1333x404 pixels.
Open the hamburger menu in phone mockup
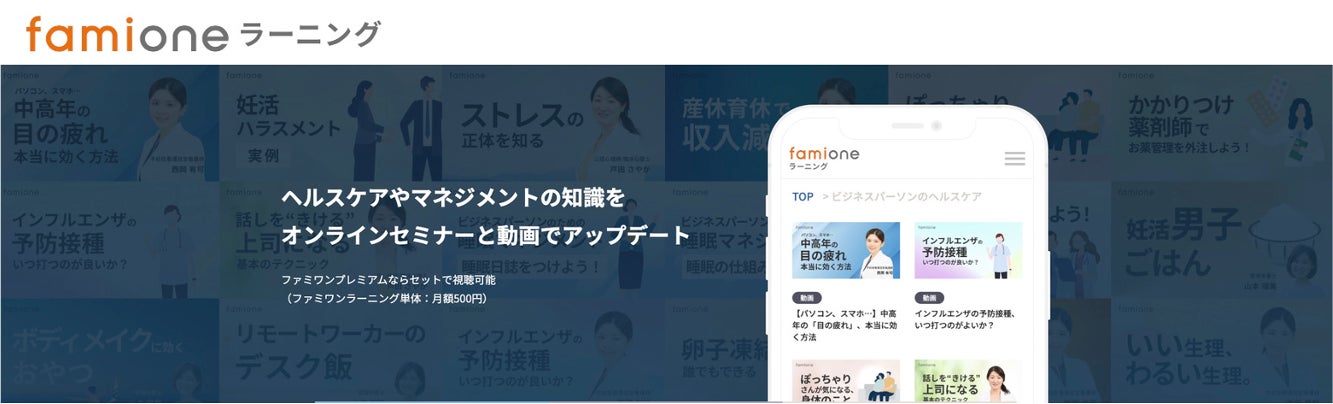coord(1014,159)
